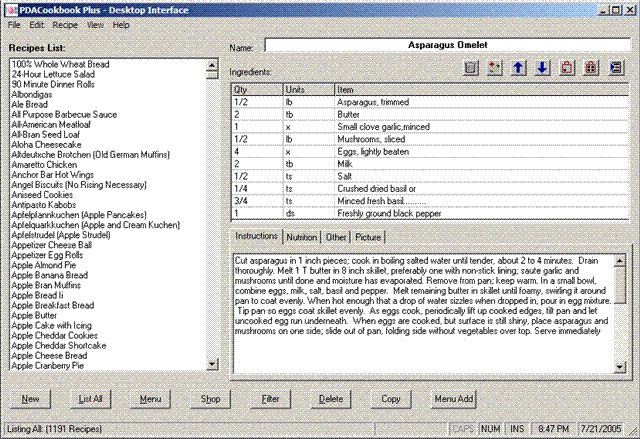Click recipes list scroll down arrow

212,364
